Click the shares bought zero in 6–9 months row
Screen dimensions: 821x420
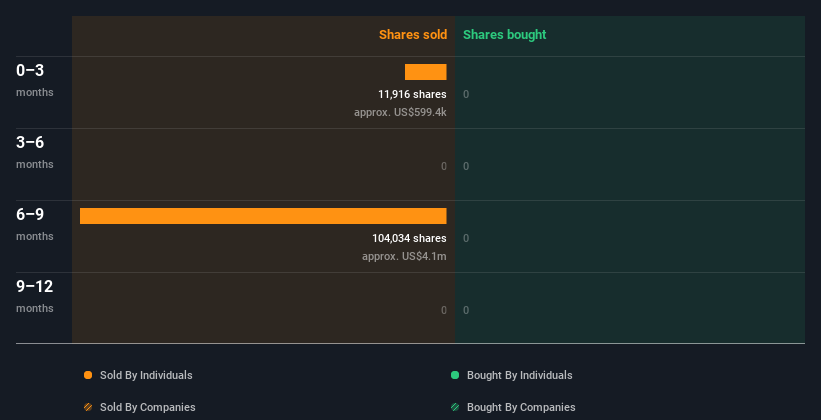pyautogui.click(x=466, y=238)
